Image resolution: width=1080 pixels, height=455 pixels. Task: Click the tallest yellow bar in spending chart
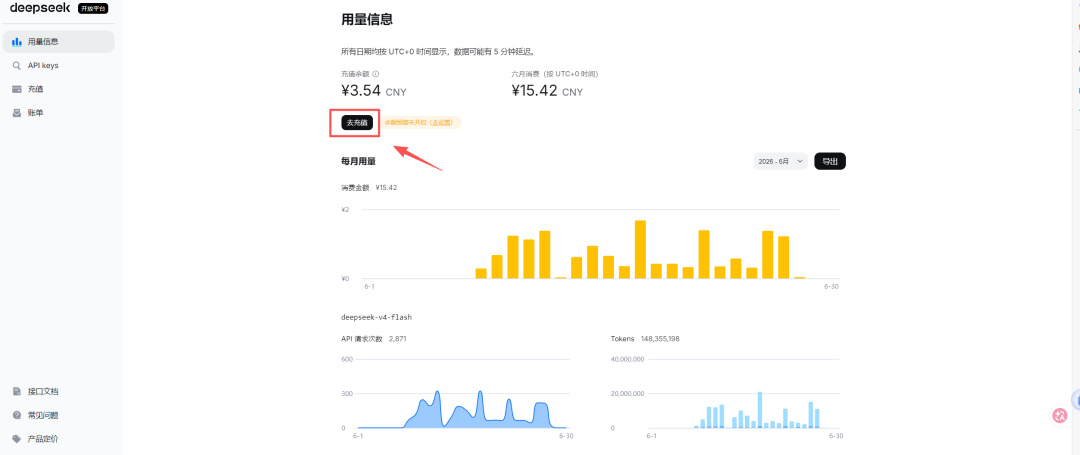click(x=640, y=249)
